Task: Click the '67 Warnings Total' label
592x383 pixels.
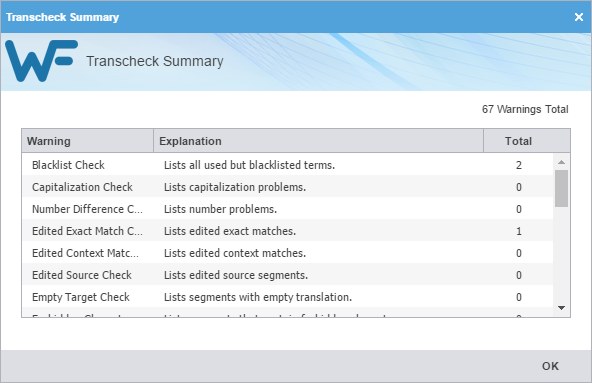Action: (525, 109)
